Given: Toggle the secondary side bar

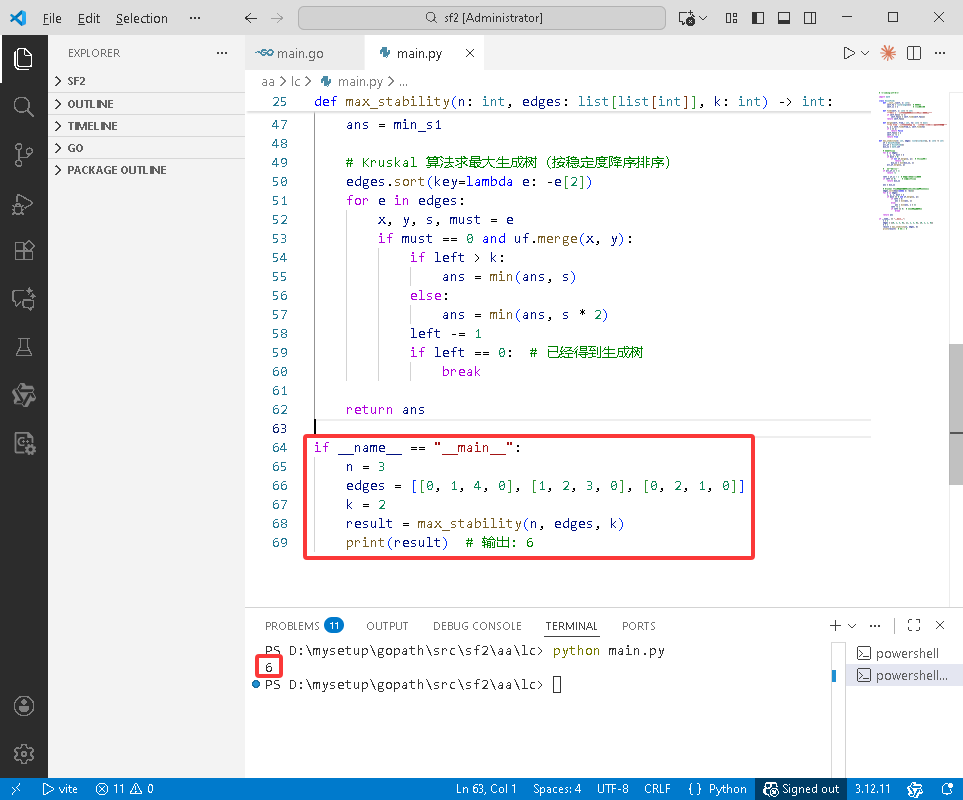Looking at the screenshot, I should pos(810,18).
